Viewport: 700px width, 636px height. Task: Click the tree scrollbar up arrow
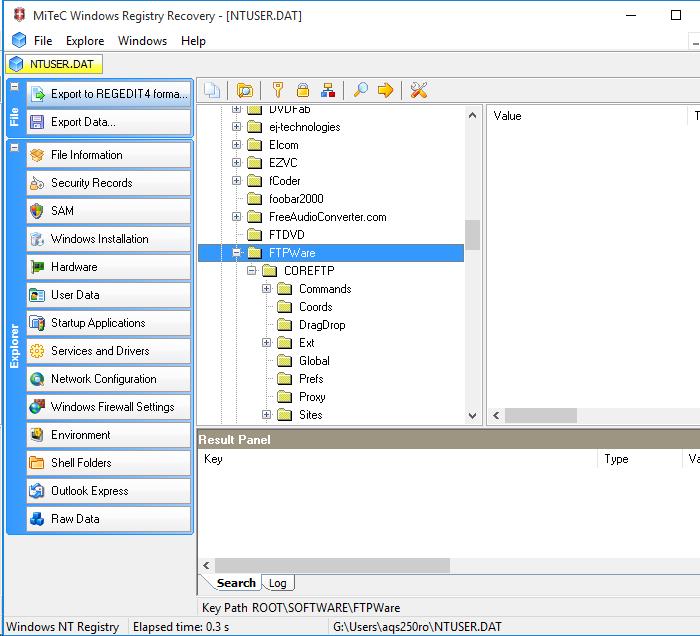[x=472, y=115]
